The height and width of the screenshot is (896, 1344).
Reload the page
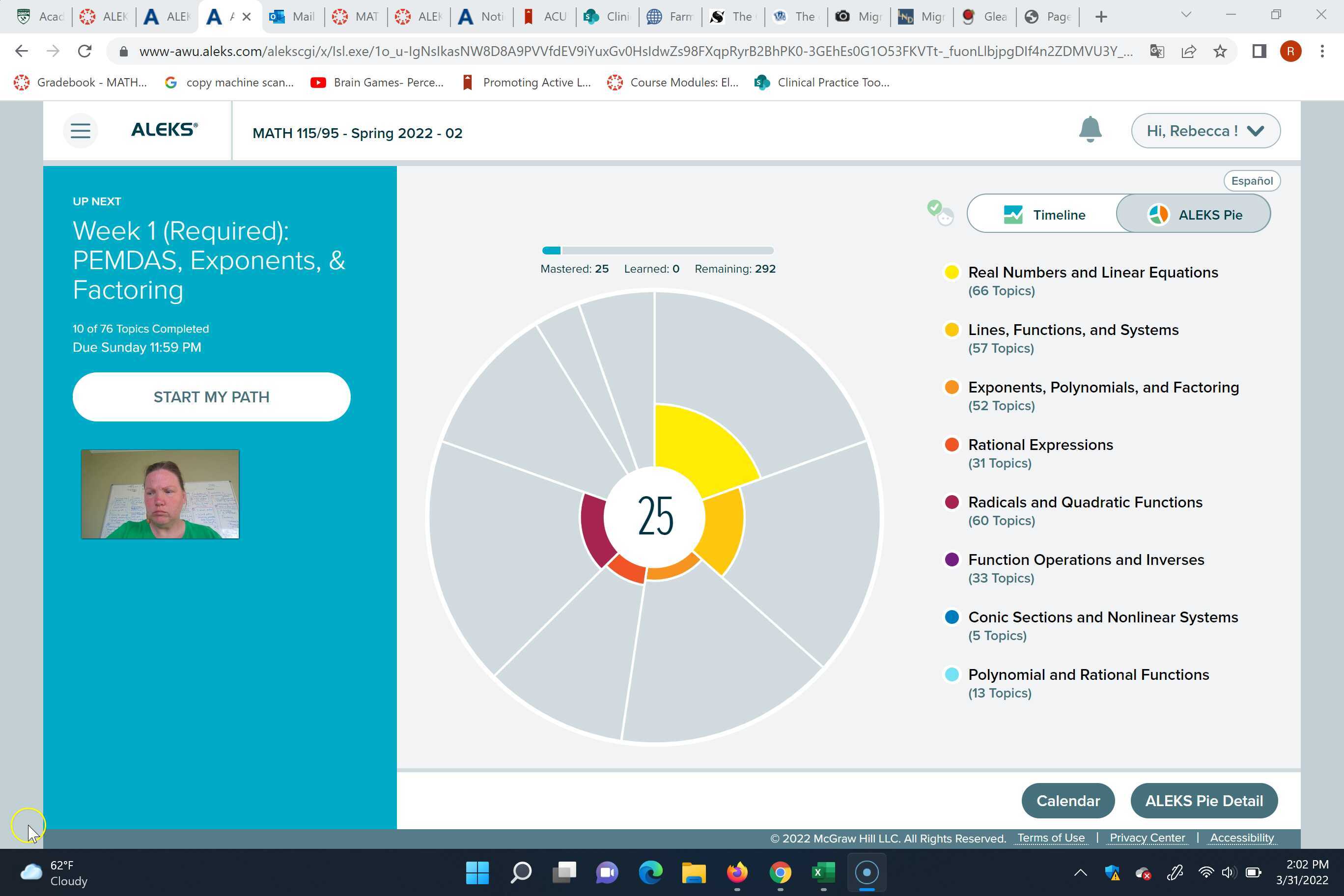(84, 52)
